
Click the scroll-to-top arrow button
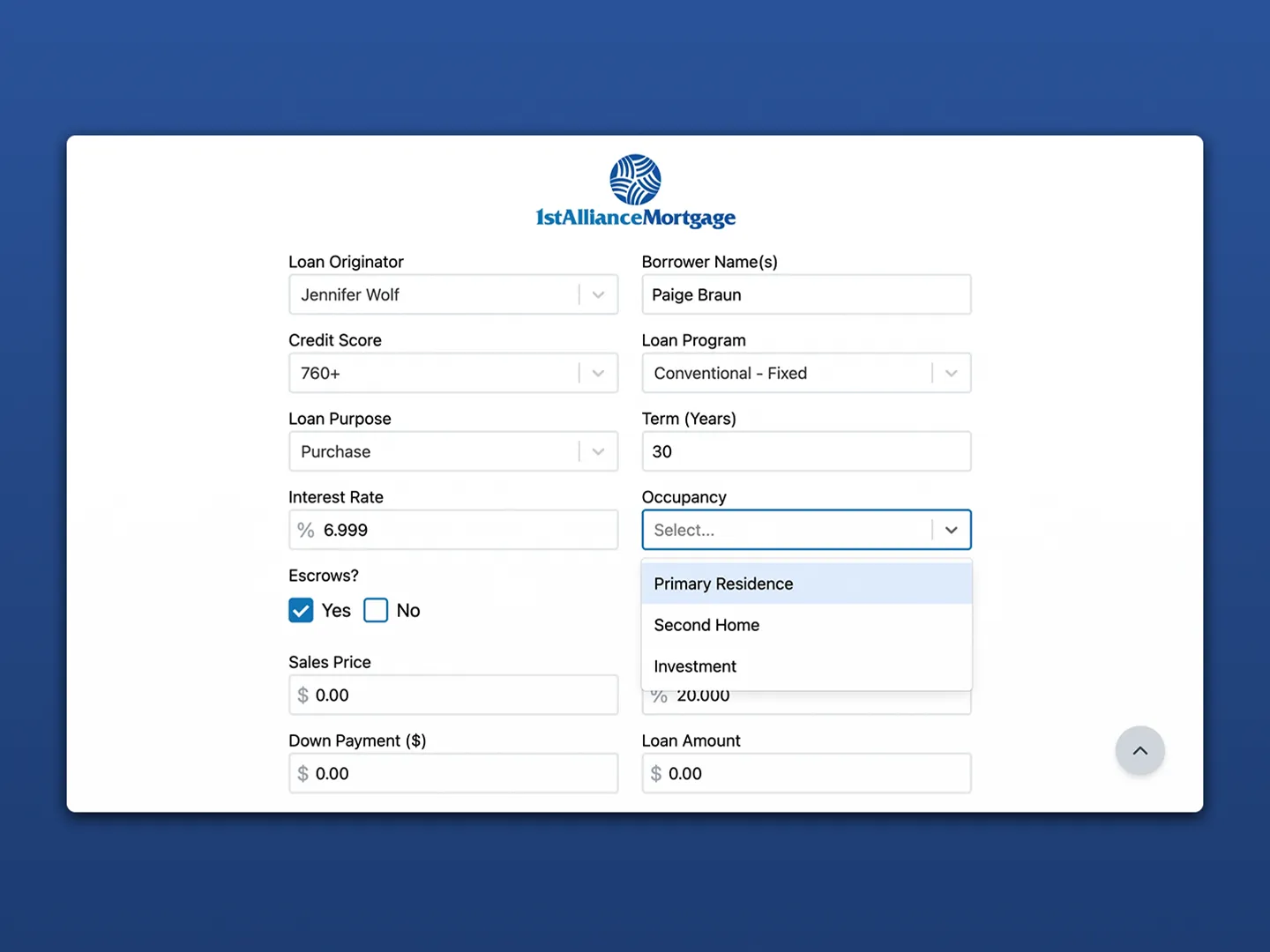pos(1139,751)
